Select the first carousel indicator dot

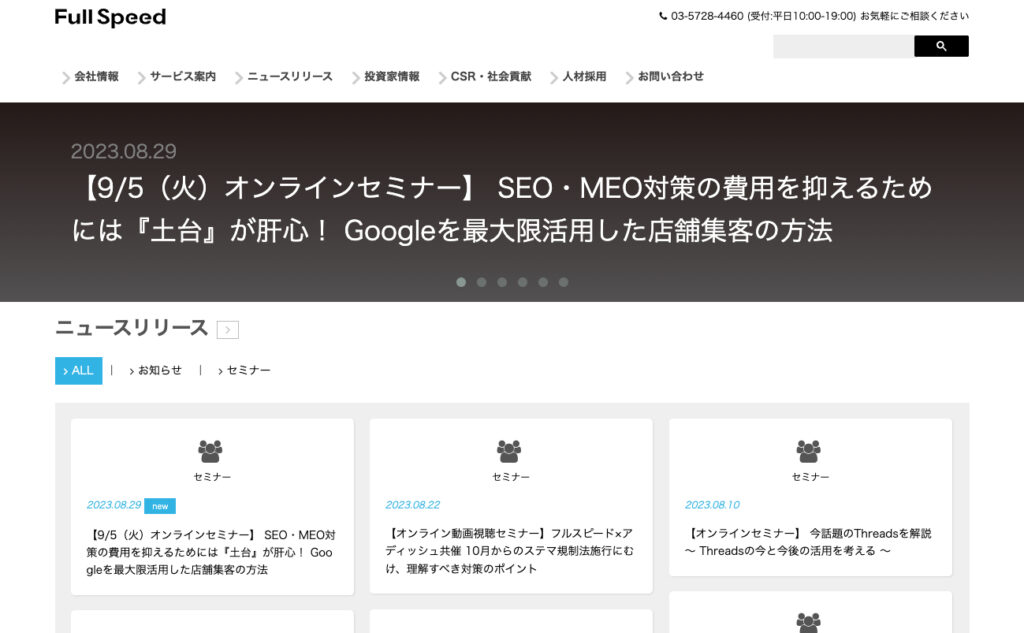point(461,282)
